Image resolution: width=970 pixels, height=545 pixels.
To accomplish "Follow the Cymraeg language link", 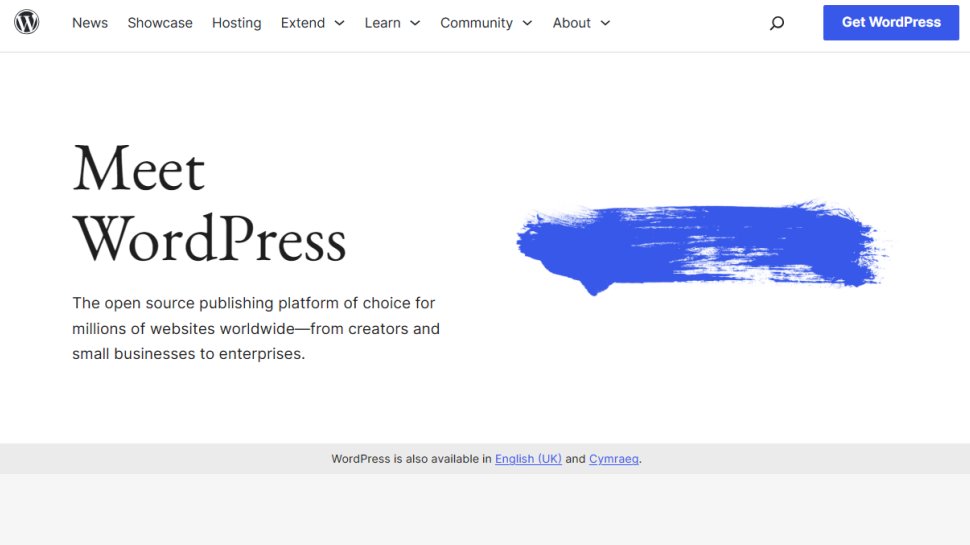I will (x=614, y=458).
